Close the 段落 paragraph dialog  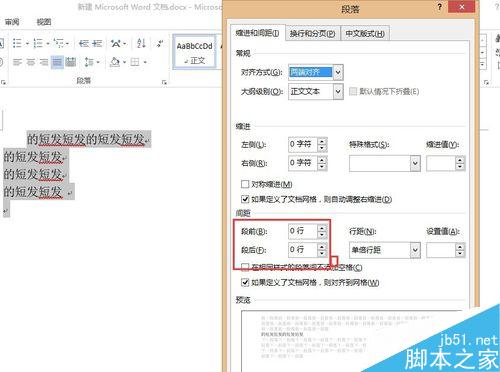[x=462, y=7]
